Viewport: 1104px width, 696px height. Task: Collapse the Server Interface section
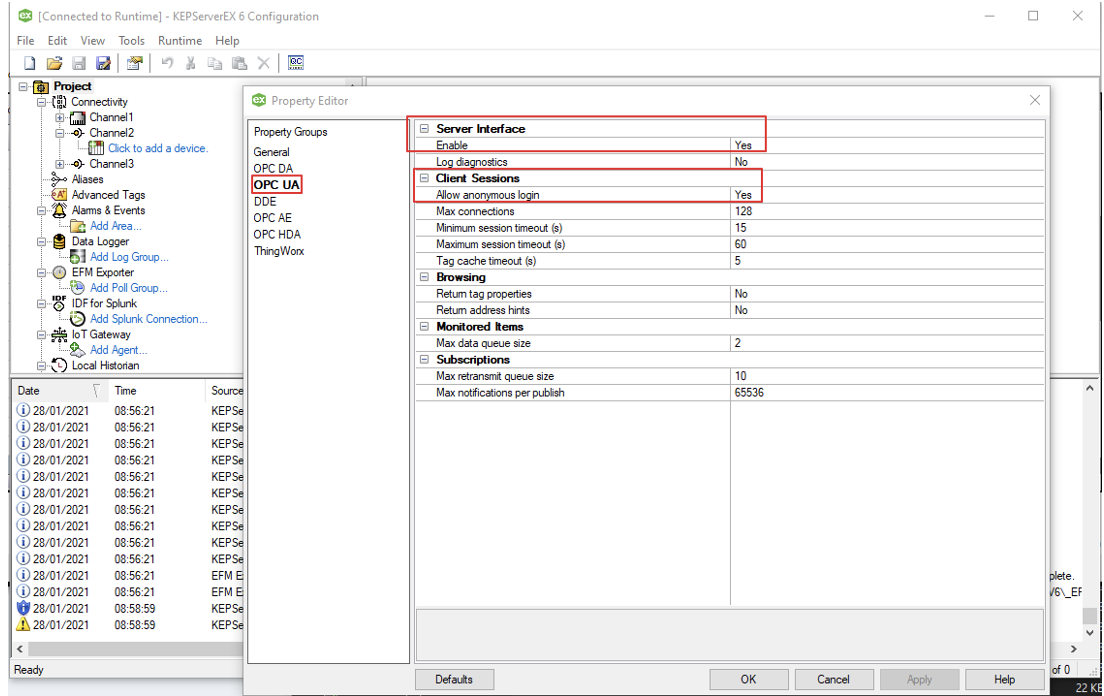[424, 129]
